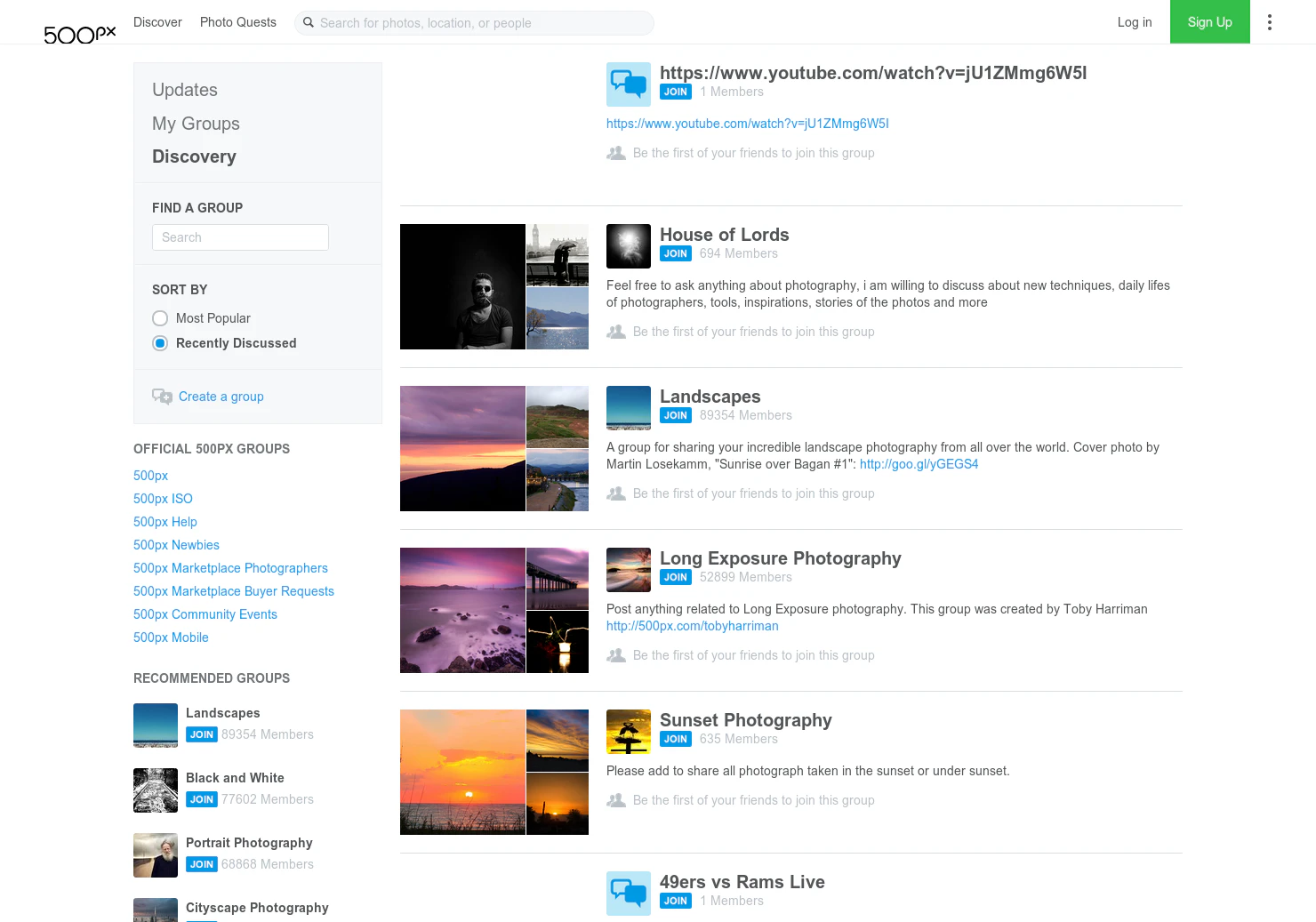Open the YouTube link group's chat bubble avatar
Image resolution: width=1316 pixels, height=922 pixels.
click(x=629, y=84)
